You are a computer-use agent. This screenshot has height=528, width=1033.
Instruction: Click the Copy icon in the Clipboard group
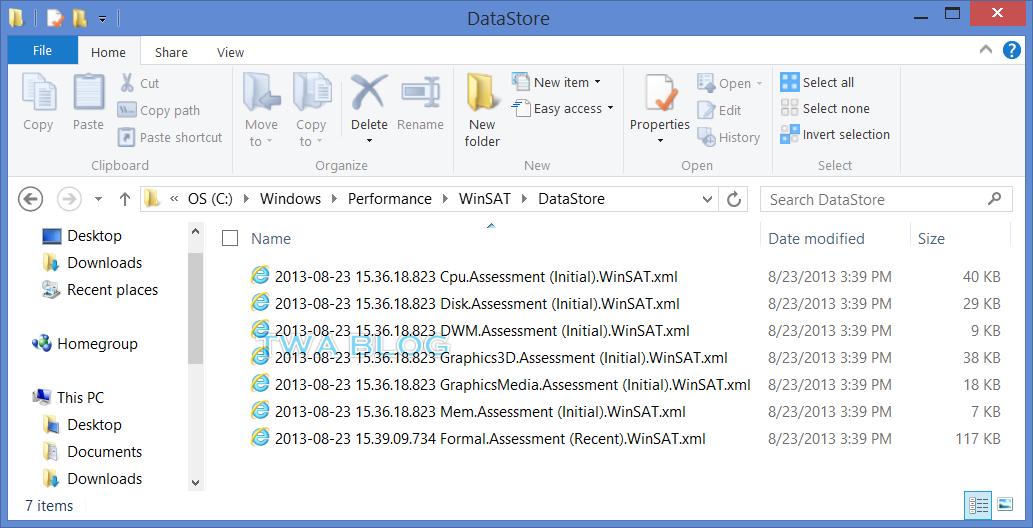click(39, 94)
